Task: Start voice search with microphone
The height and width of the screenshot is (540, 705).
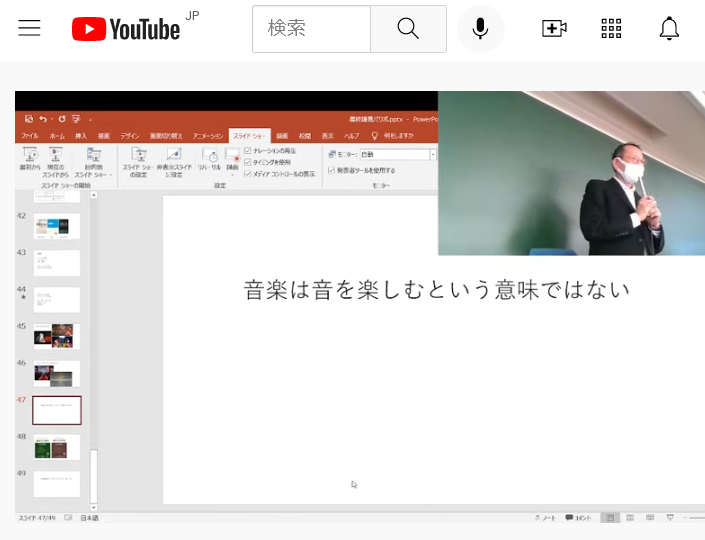Action: pos(481,29)
